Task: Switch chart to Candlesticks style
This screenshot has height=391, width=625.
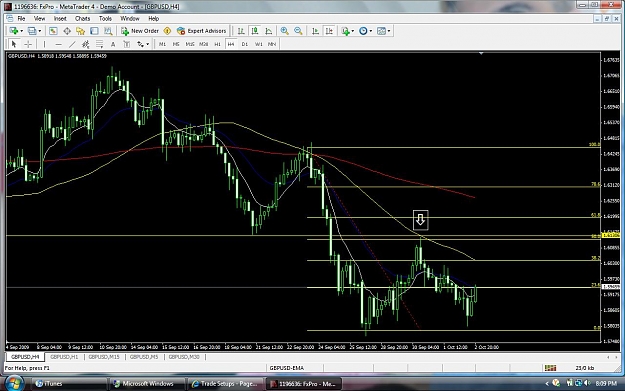Action: (x=255, y=31)
